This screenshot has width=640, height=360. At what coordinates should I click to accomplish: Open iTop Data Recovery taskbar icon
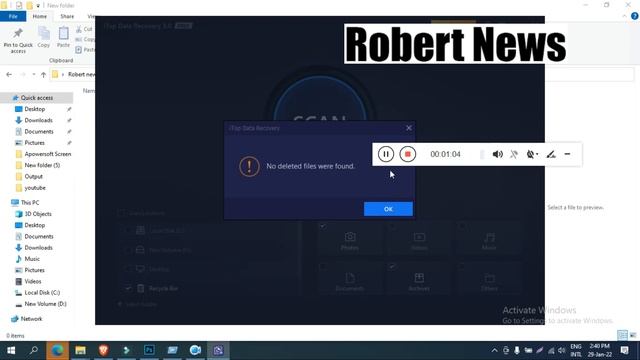[x=218, y=350]
